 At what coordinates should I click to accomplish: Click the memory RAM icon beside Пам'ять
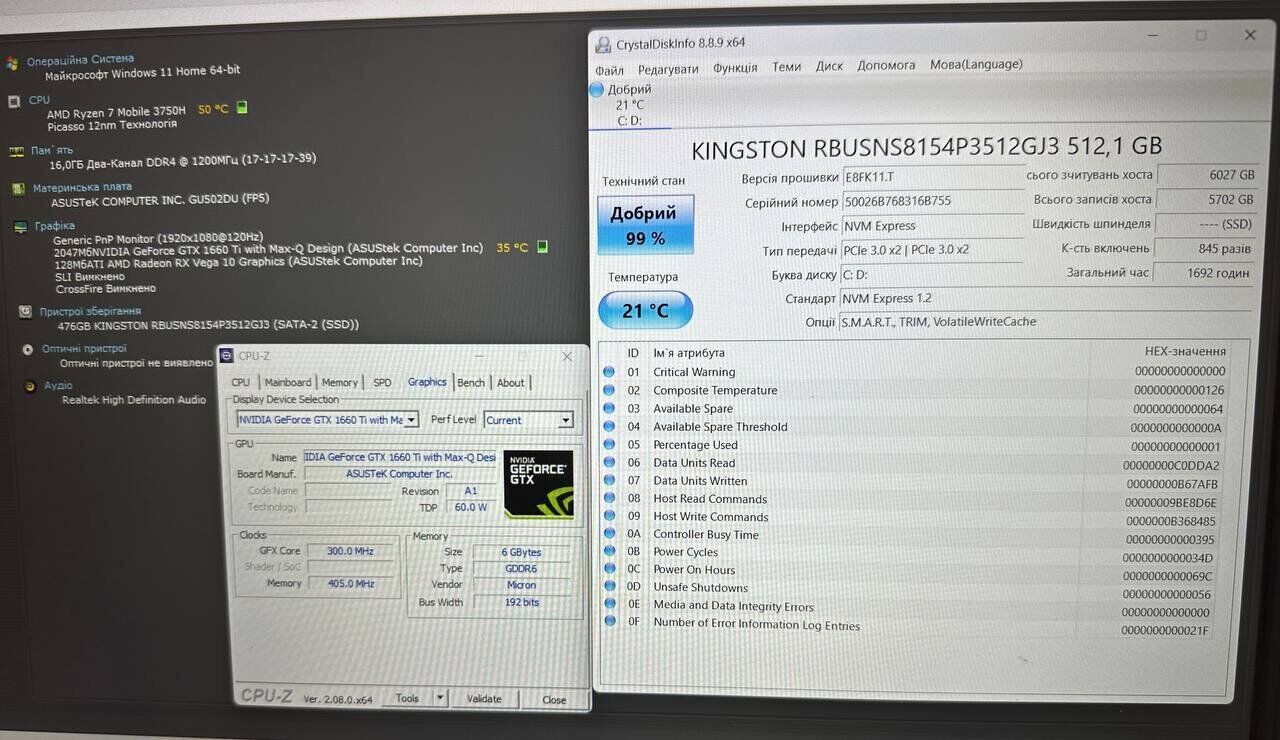pos(16,151)
